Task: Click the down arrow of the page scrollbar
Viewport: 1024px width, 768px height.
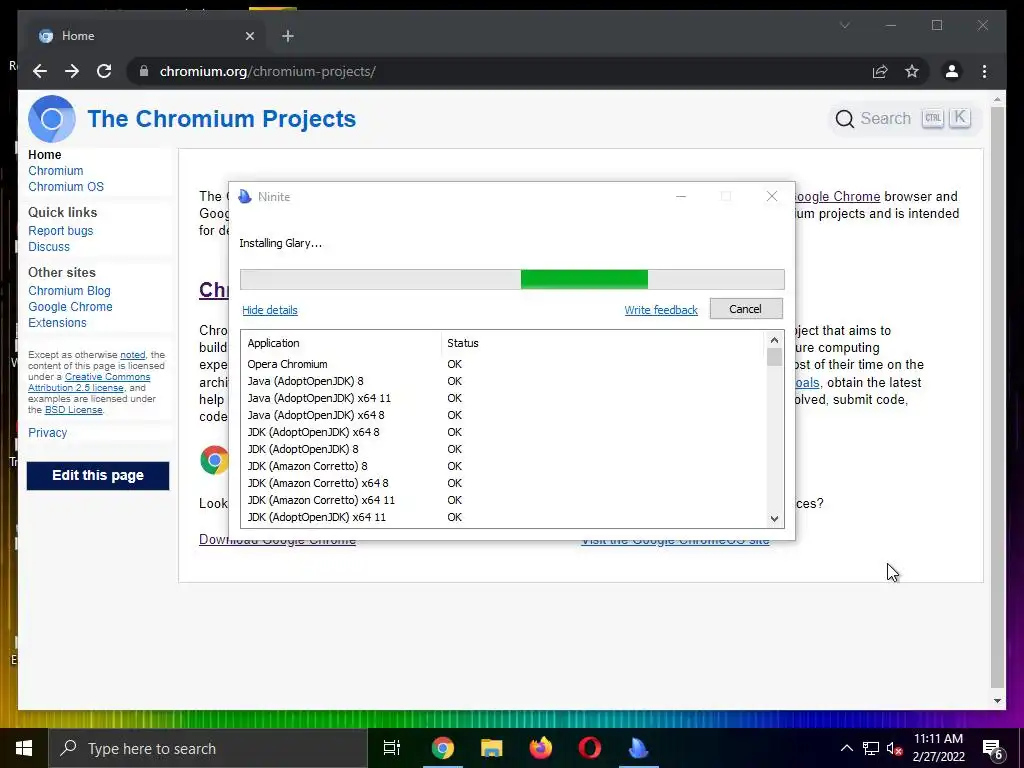Action: [997, 701]
